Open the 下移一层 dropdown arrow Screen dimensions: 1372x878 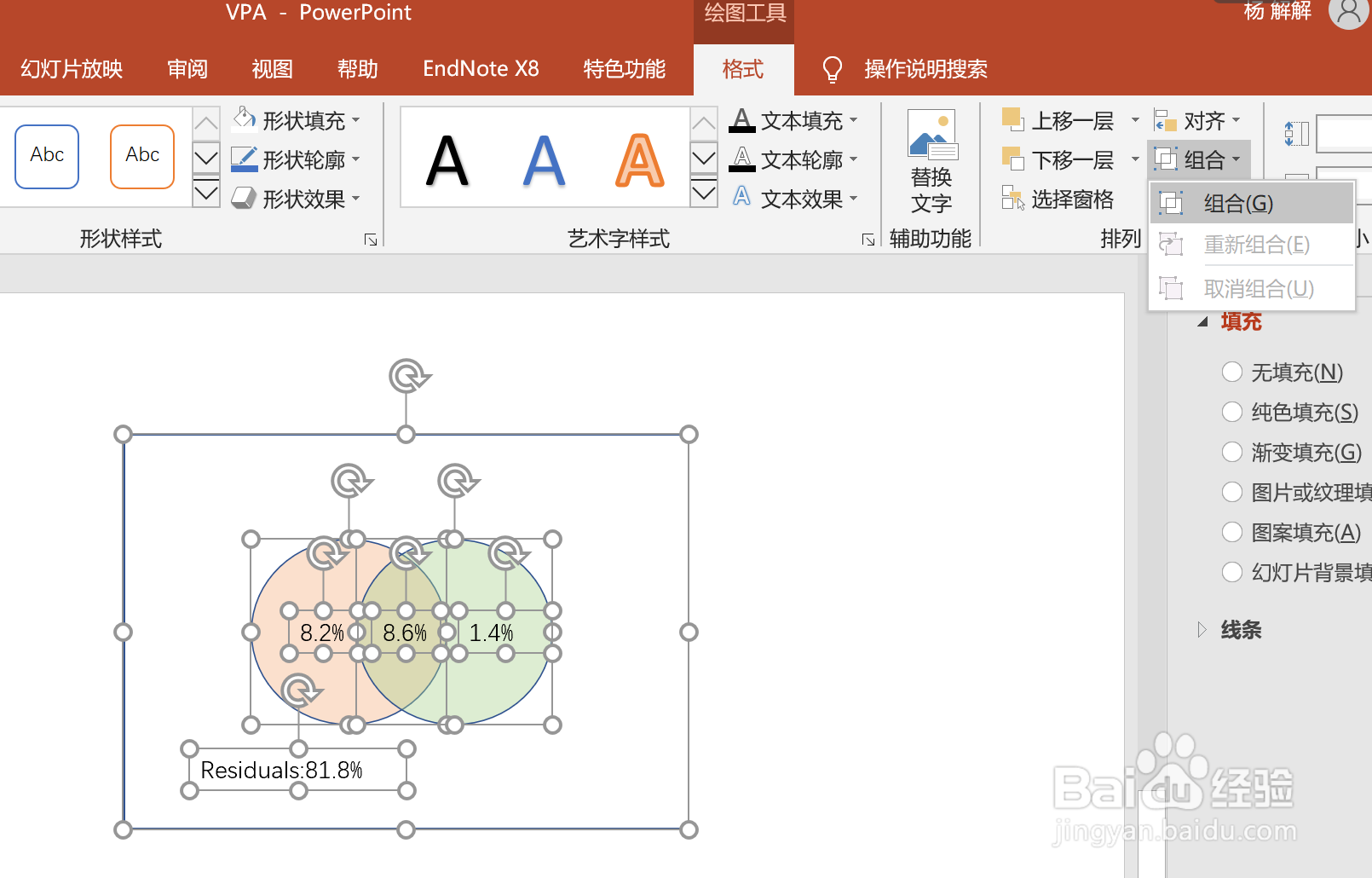[1134, 159]
